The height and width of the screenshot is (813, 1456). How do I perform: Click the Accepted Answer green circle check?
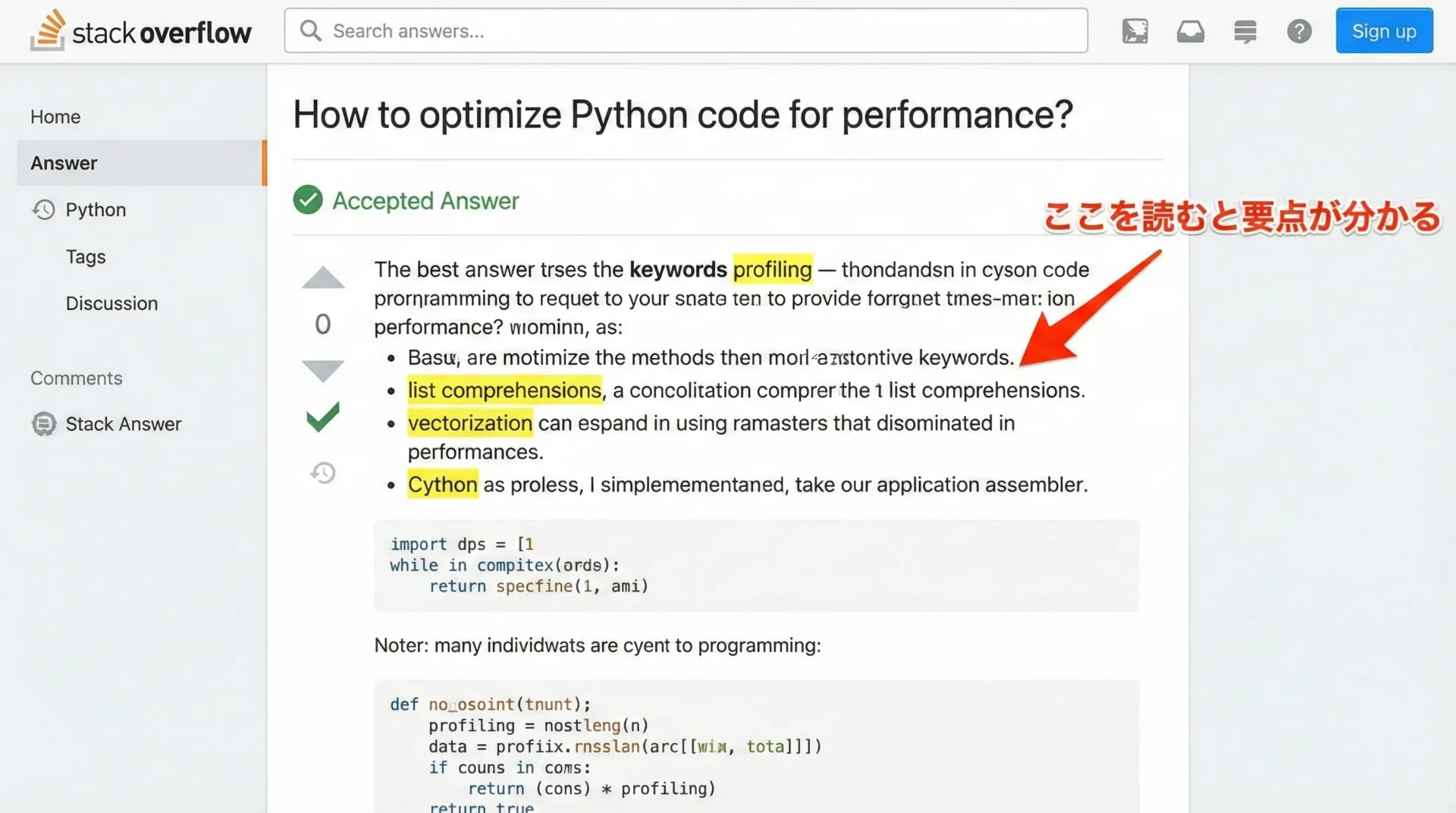coord(308,200)
